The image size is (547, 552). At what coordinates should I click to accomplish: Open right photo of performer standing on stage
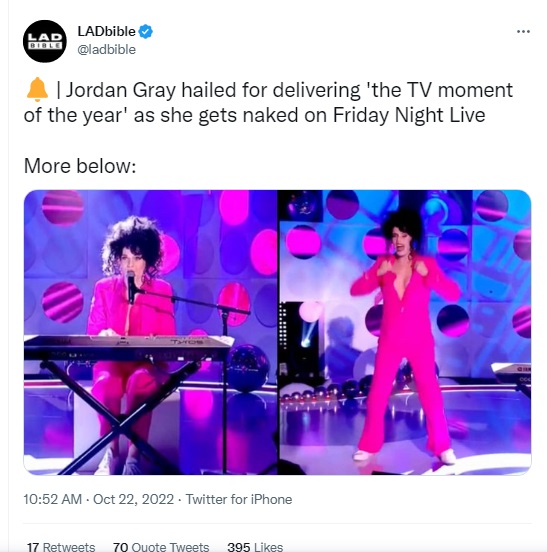click(405, 332)
